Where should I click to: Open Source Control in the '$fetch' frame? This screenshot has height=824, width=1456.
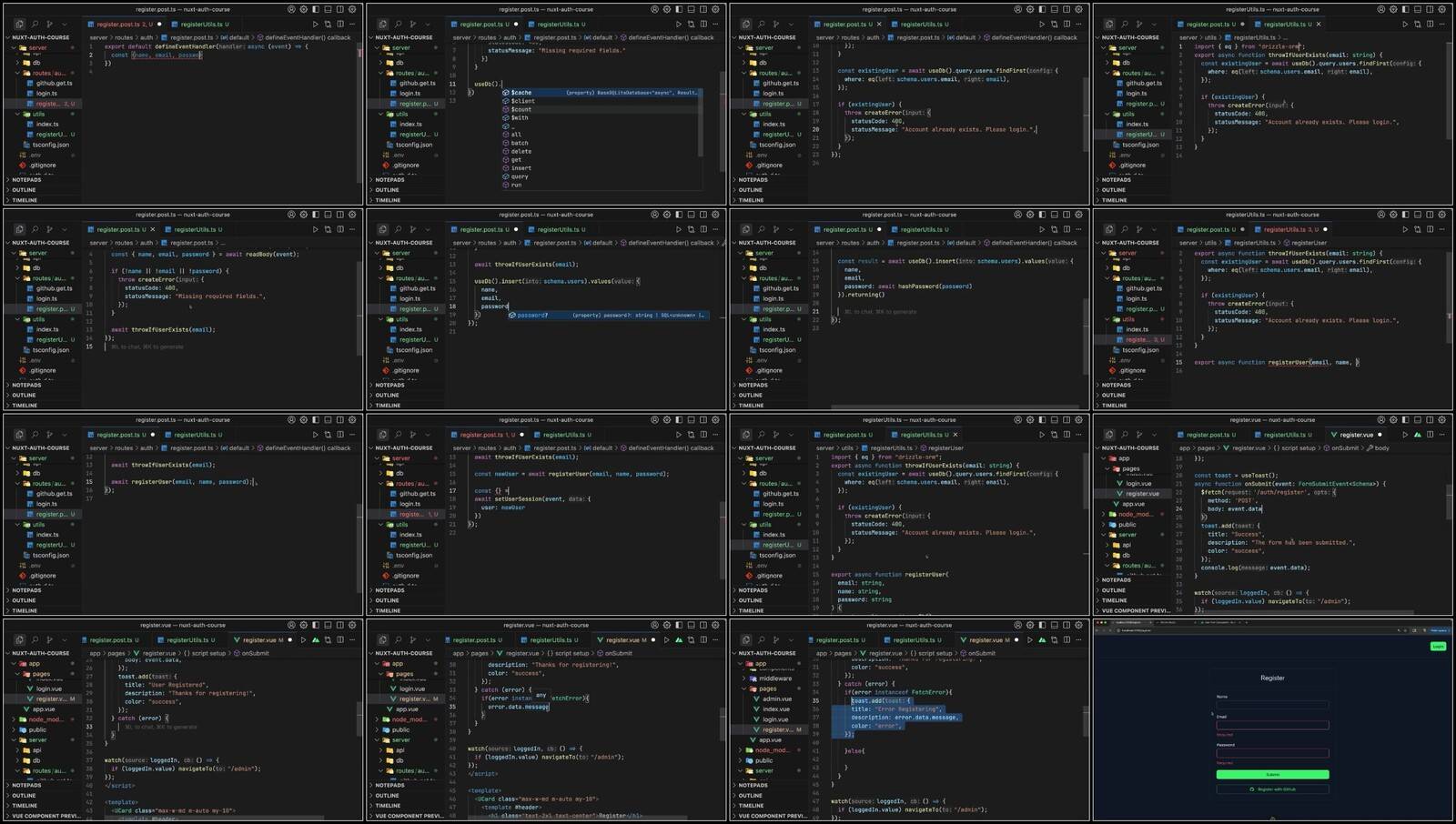(1139, 435)
